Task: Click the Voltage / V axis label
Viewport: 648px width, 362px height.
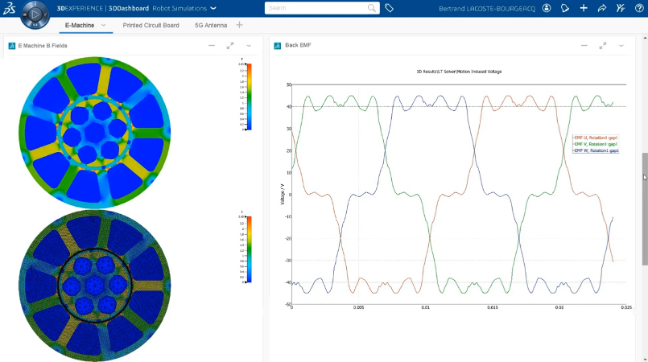Action: tap(282, 194)
